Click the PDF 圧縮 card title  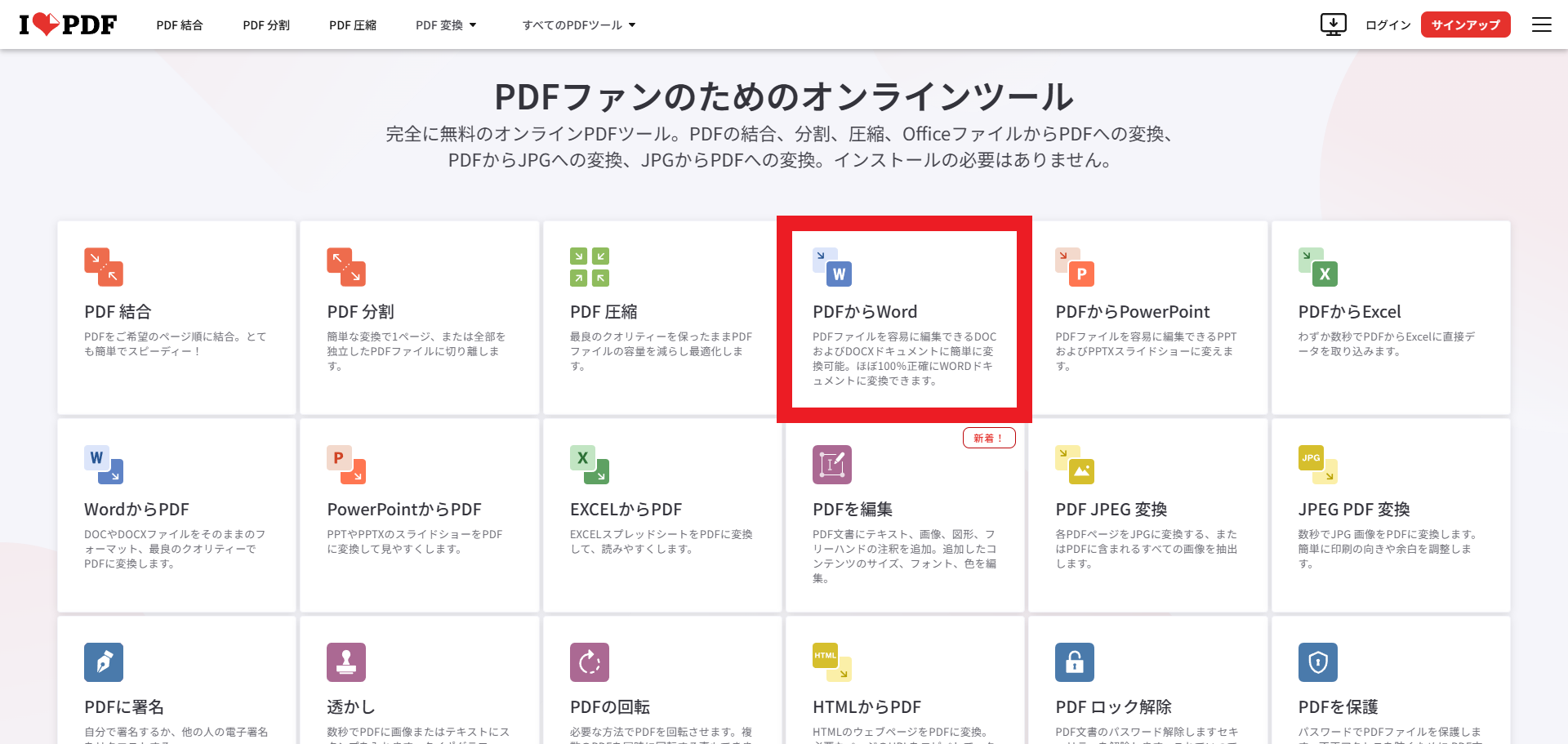(604, 312)
